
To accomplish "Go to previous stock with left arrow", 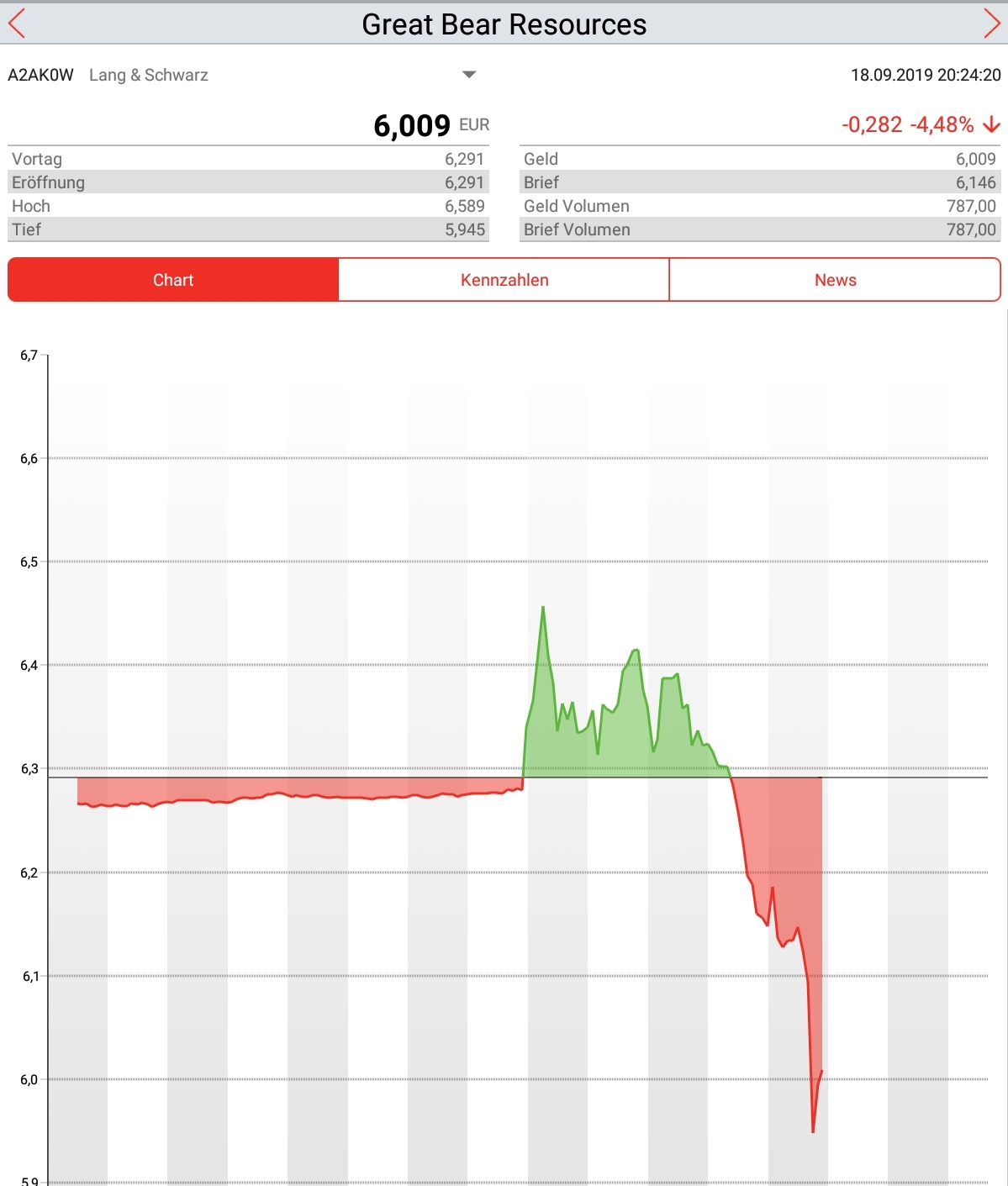I will coord(17,24).
